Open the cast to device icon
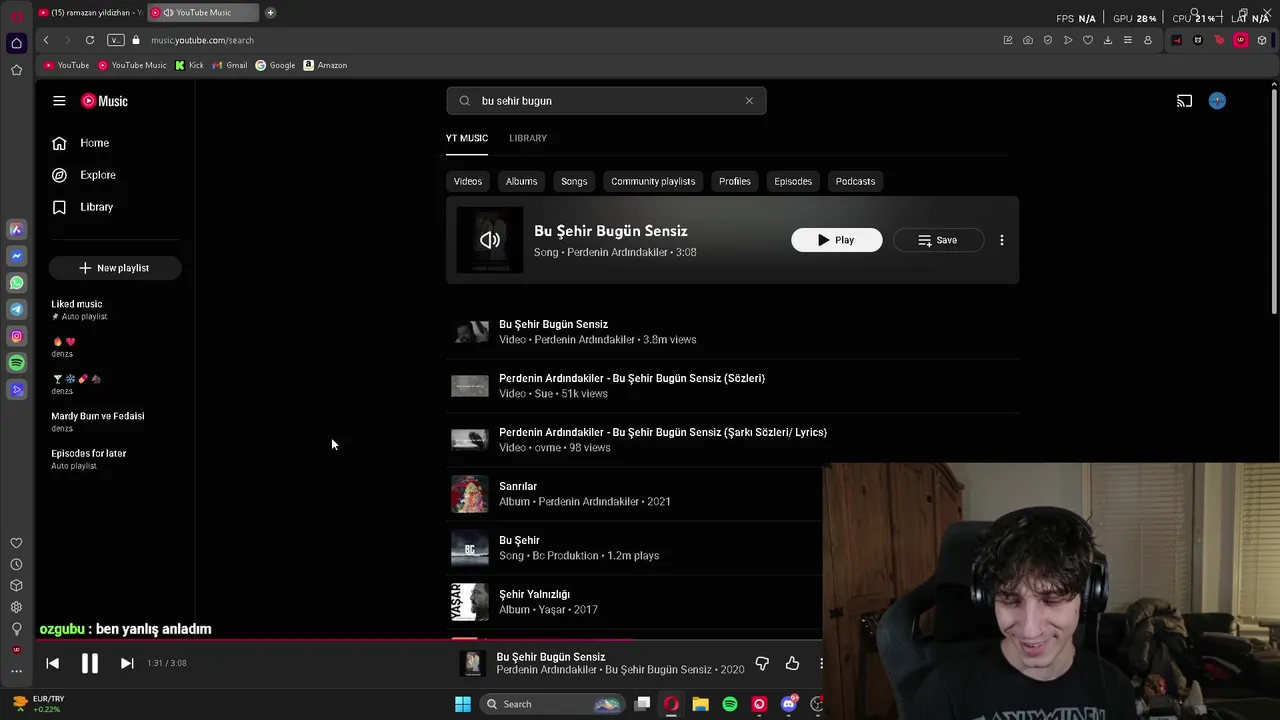The image size is (1280, 720). click(x=1184, y=101)
